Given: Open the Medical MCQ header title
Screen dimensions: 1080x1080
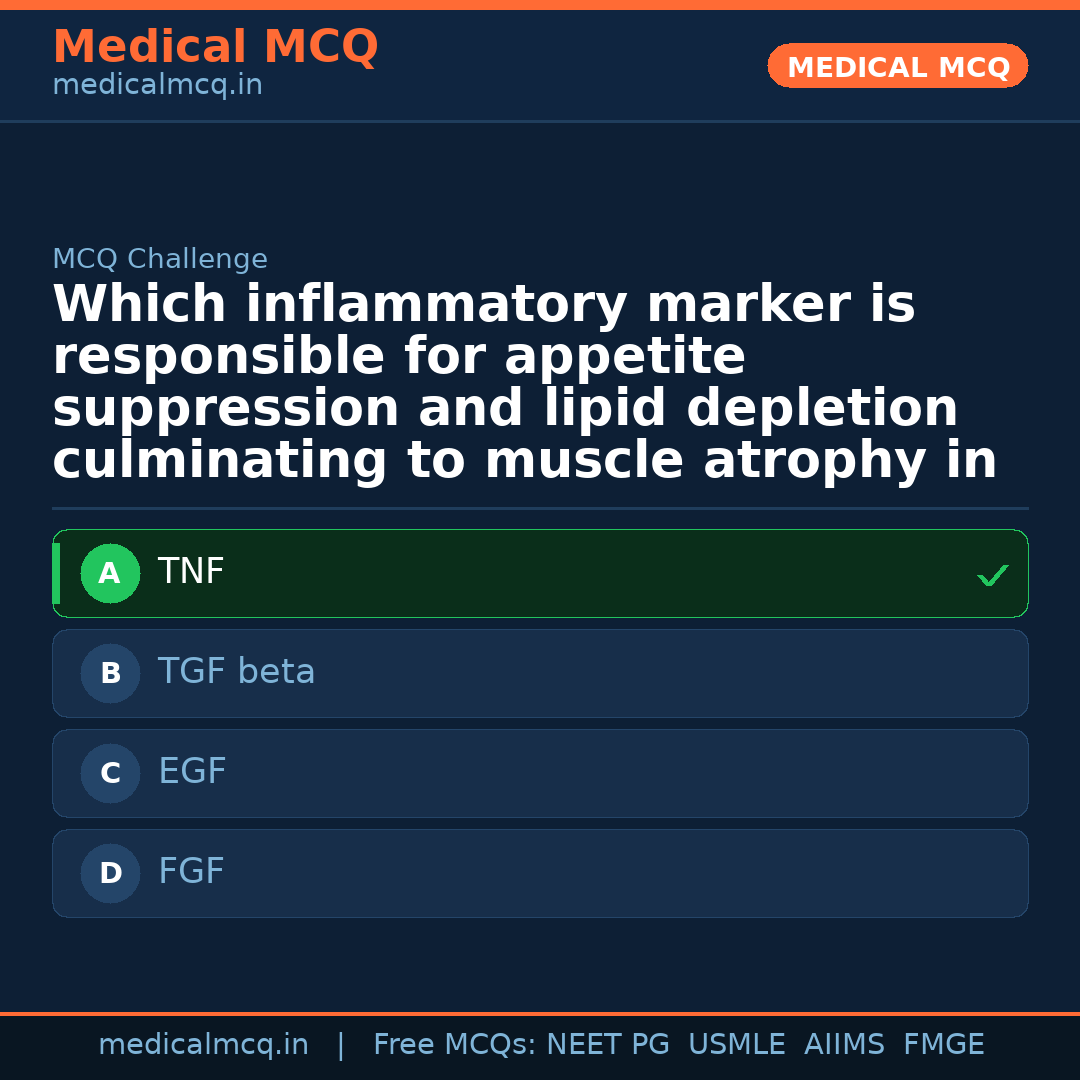Looking at the screenshot, I should [x=215, y=47].
